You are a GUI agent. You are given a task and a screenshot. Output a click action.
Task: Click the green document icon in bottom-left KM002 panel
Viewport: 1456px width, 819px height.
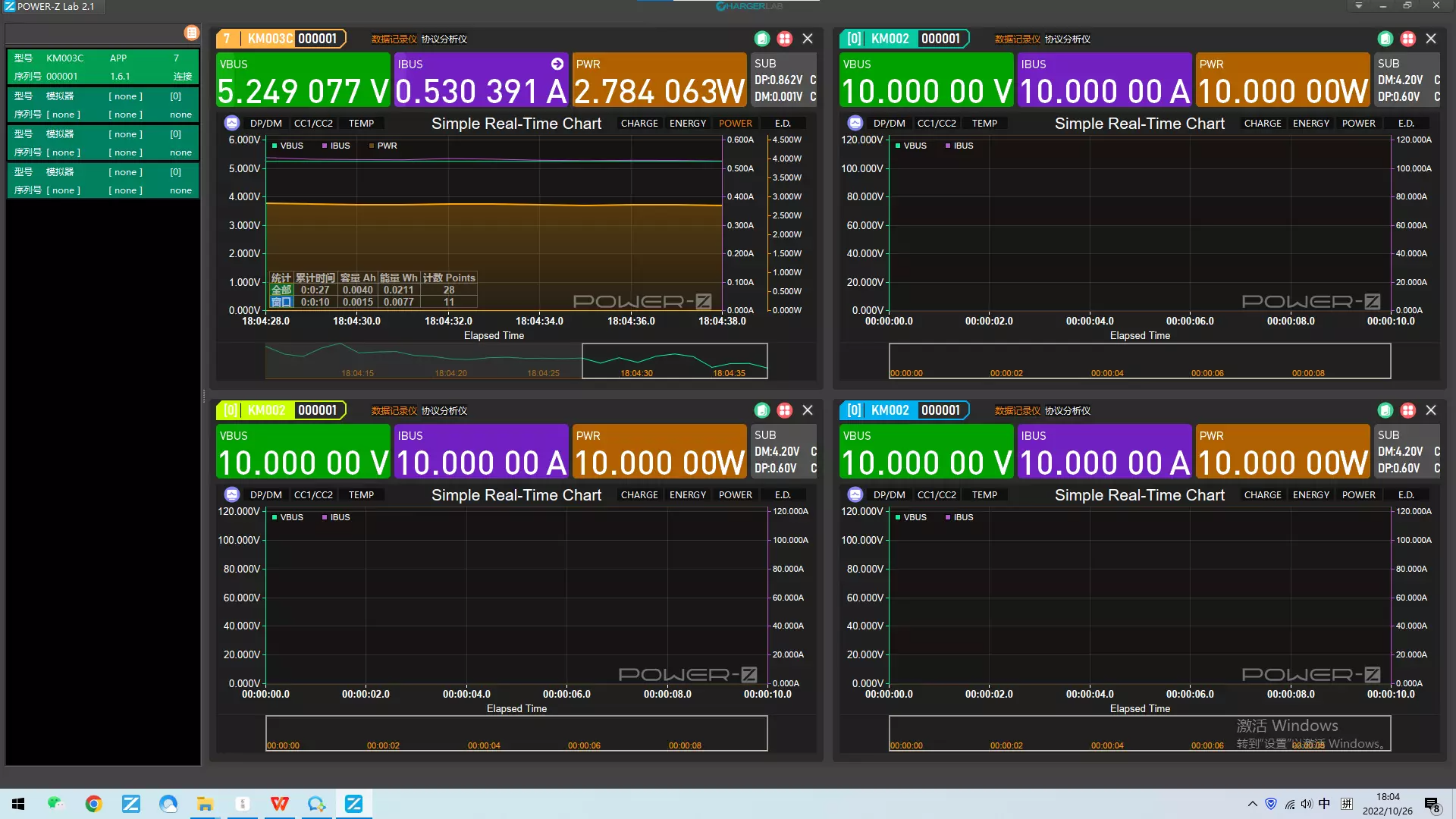pyautogui.click(x=762, y=410)
